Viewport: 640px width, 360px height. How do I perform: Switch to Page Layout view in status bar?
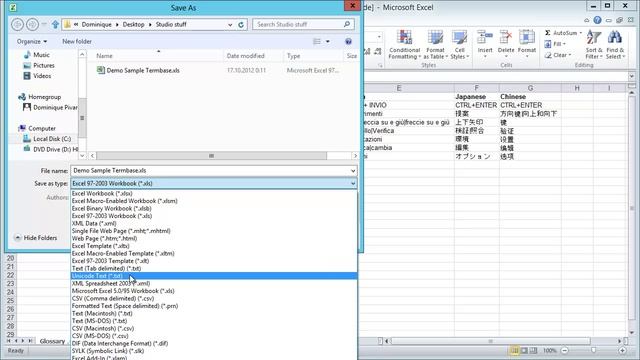click(524, 351)
